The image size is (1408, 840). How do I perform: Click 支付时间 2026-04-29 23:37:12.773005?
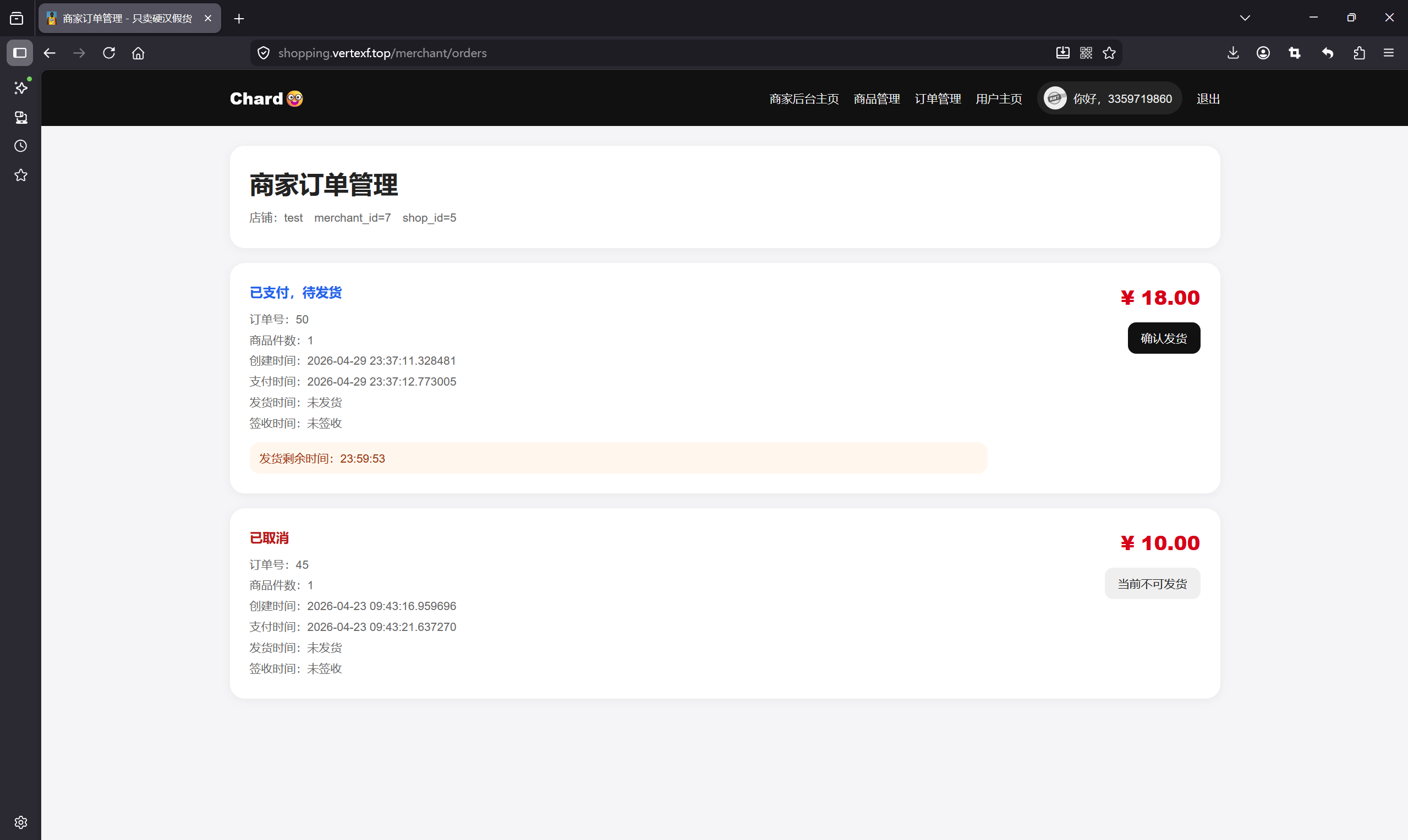(x=353, y=382)
